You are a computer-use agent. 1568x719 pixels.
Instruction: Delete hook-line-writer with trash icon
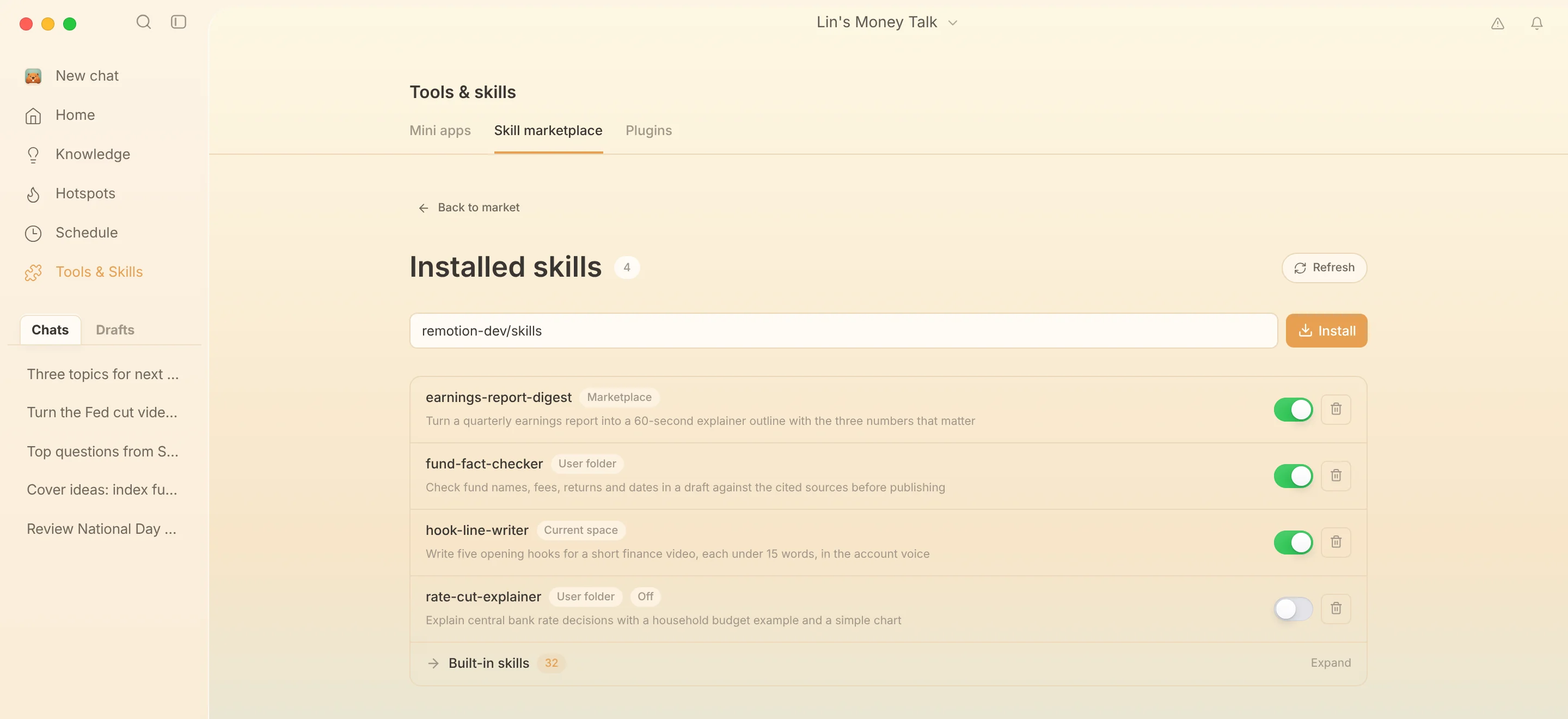coord(1336,541)
